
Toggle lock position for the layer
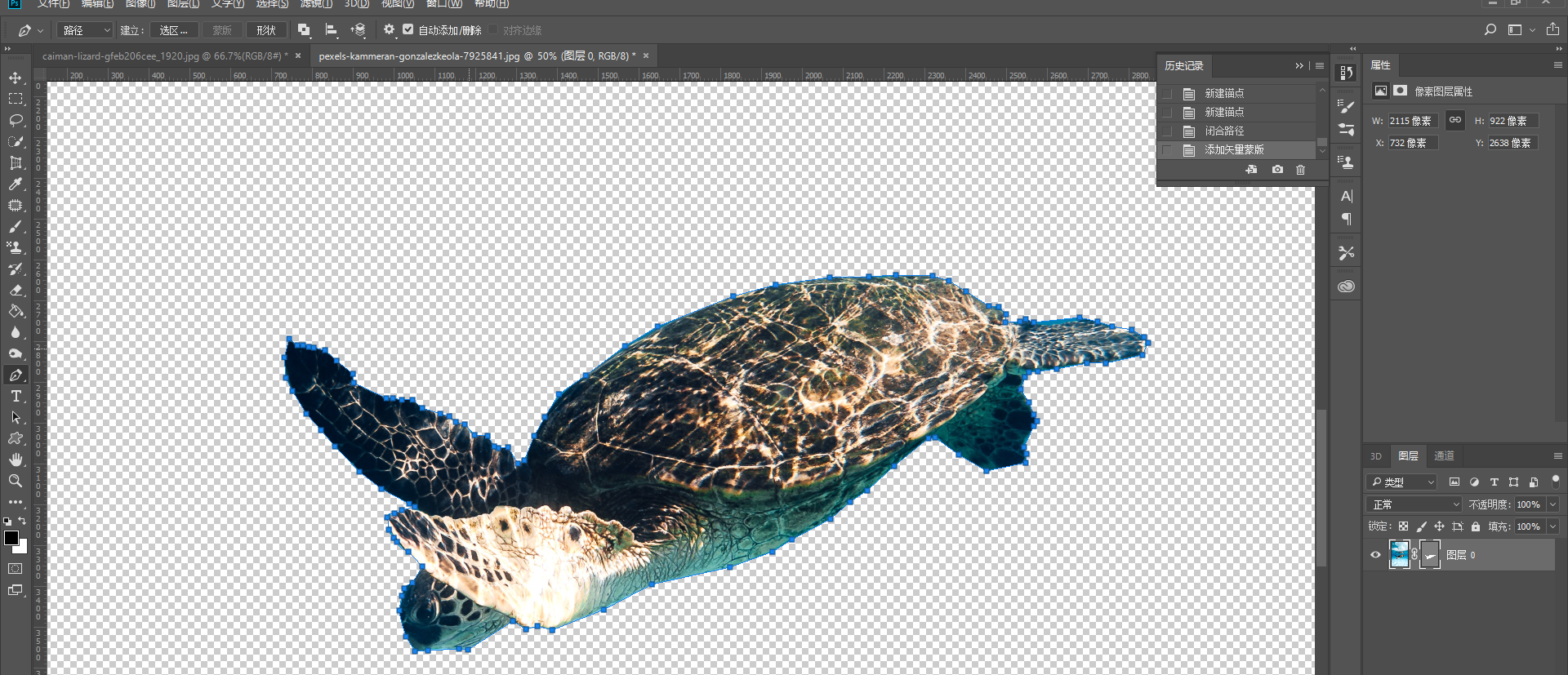tap(1439, 526)
